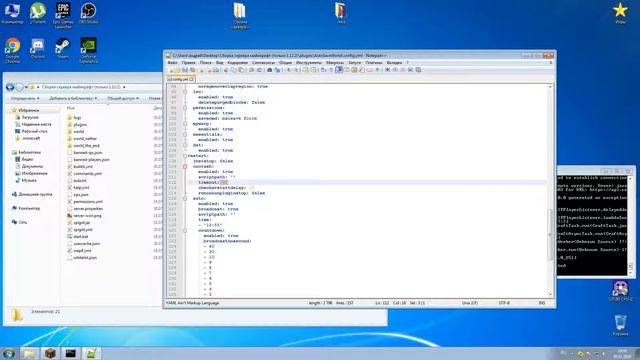Click the editor vertical scrollbar thumb
This screenshot has width=640, height=360.
pyautogui.click(x=550, y=235)
